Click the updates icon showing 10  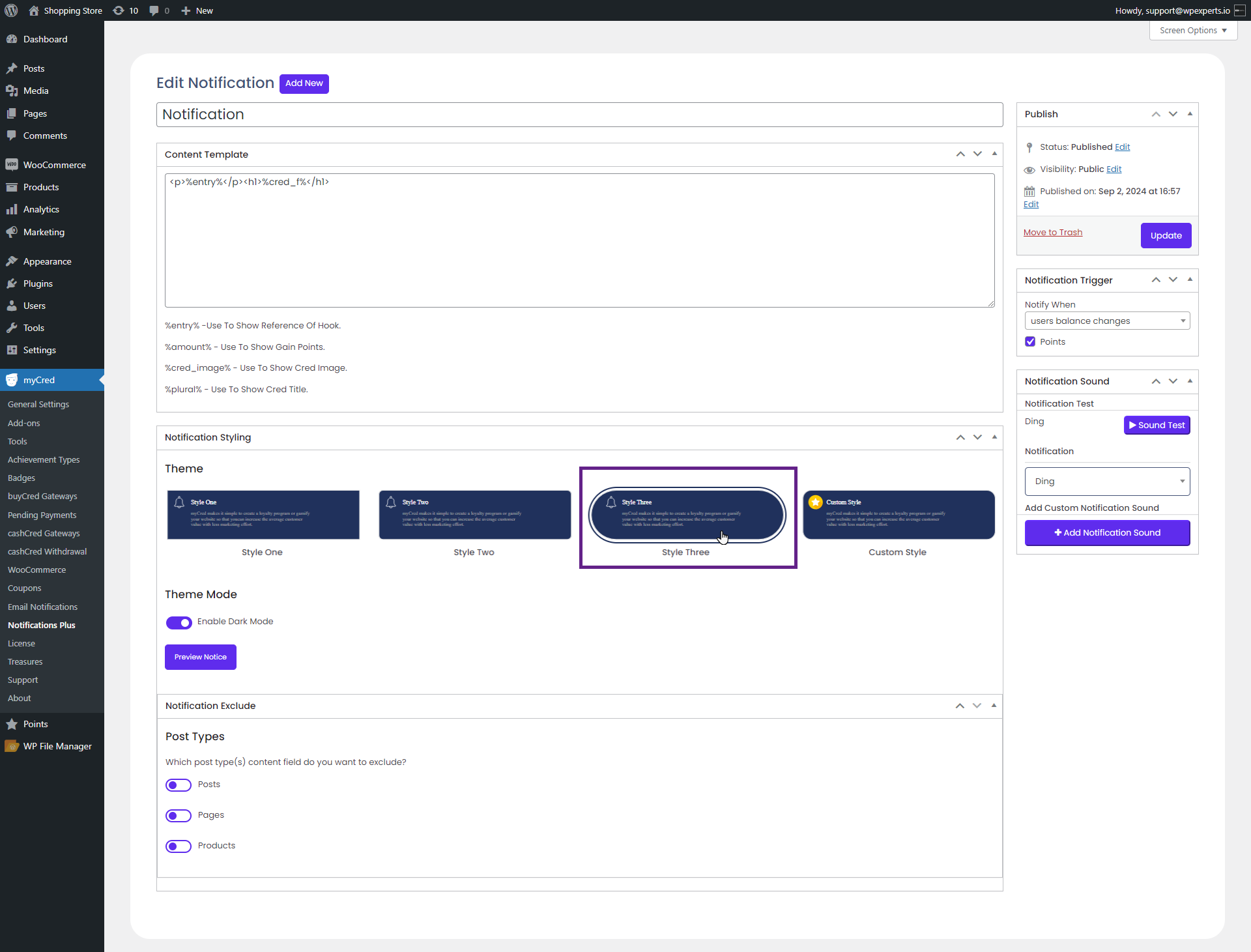coord(119,10)
